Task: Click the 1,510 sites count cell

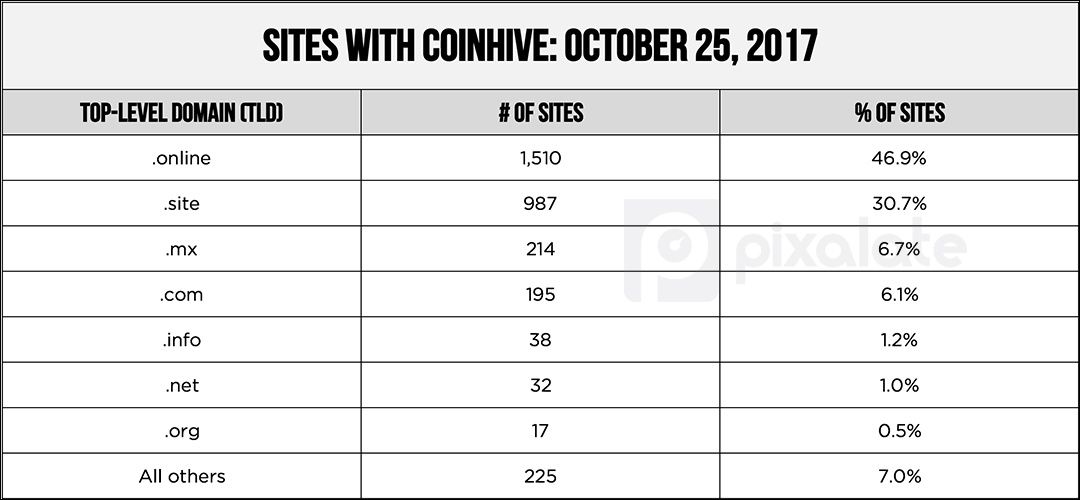Action: (541, 158)
